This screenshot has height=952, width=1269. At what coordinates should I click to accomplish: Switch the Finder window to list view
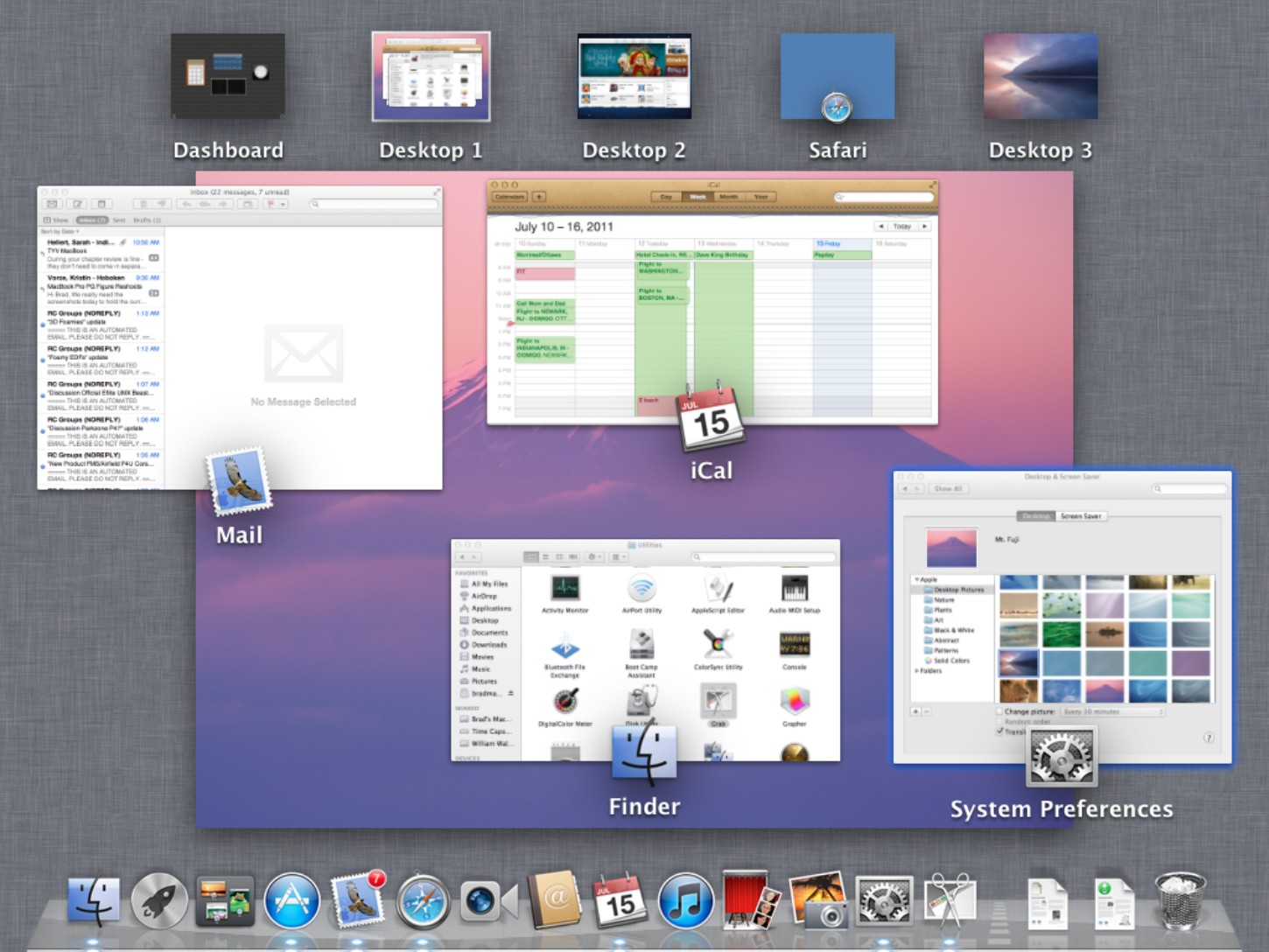click(545, 556)
